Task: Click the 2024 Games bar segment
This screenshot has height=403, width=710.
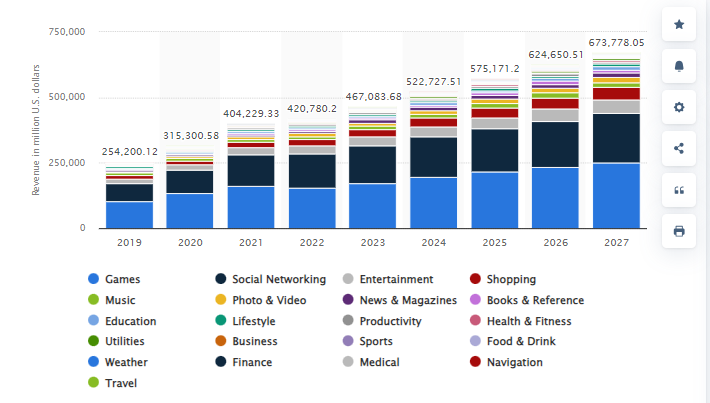Action: tap(433, 203)
